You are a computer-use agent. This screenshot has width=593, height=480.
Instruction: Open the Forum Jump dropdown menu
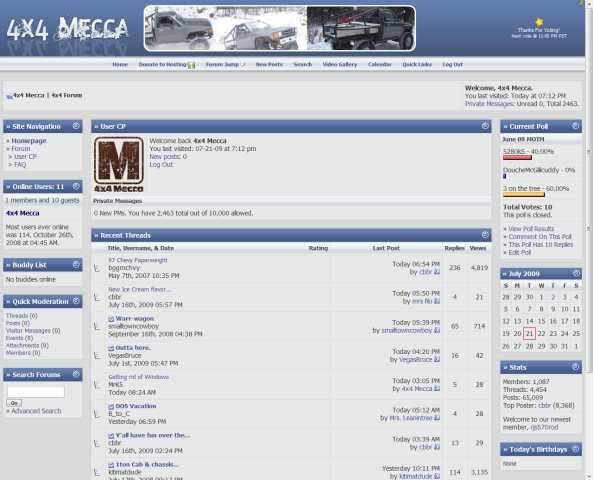tap(225, 64)
